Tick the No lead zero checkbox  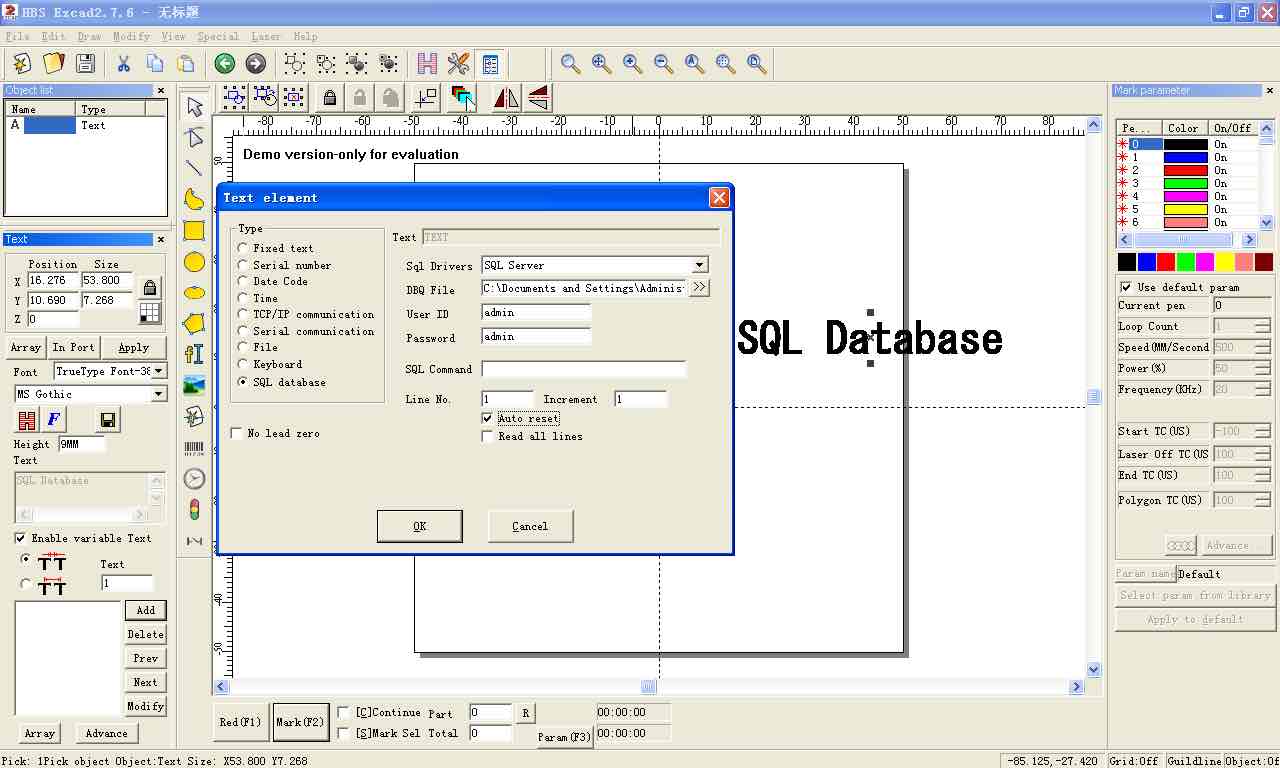point(237,433)
